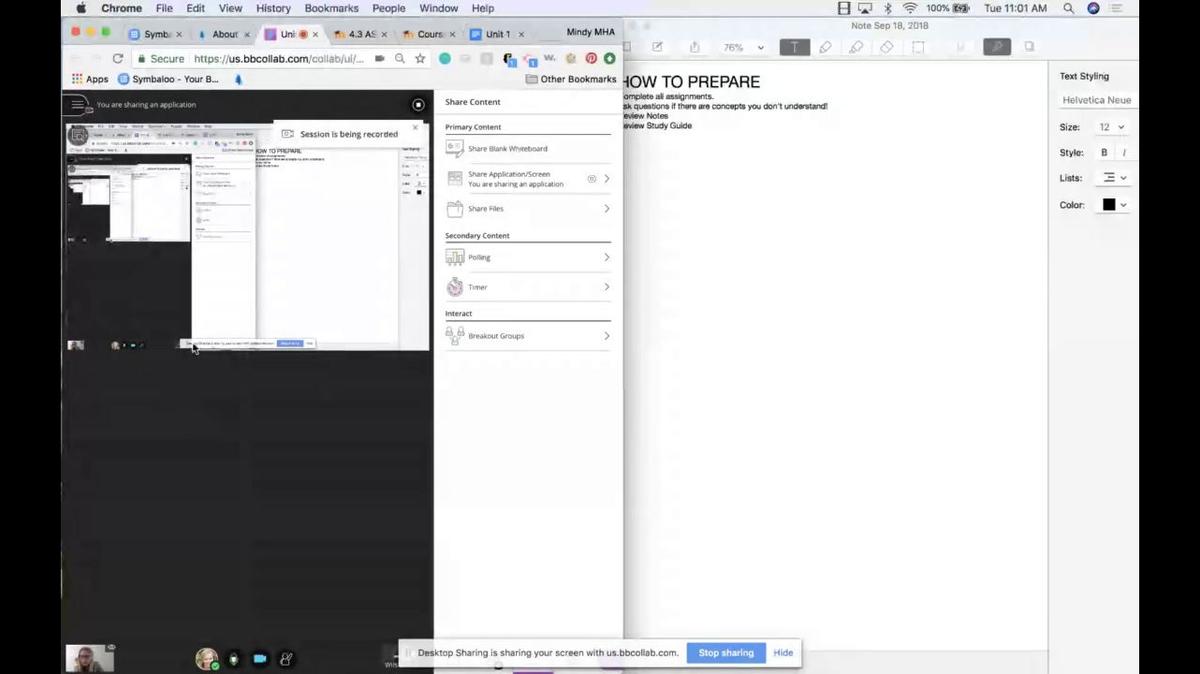Open the Lists style dropdown
Screen dimensions: 1200x674
1114,178
